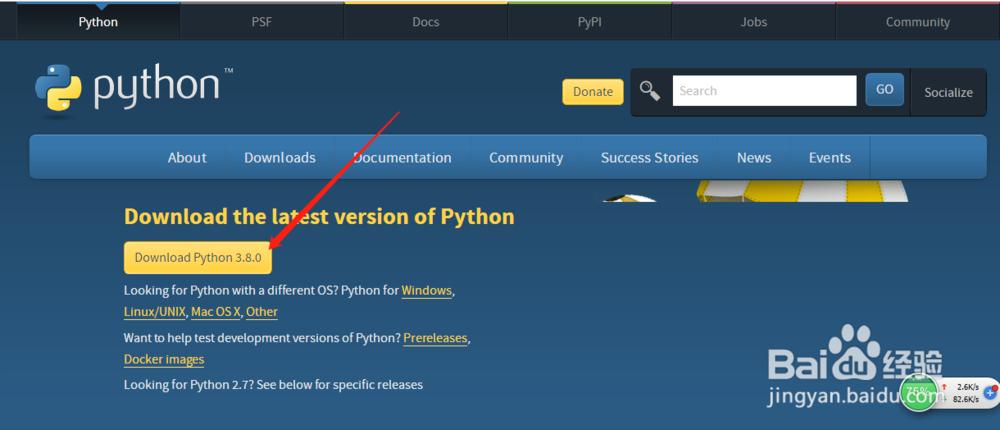Expand the Documentation navigation menu
The height and width of the screenshot is (430, 1000).
pos(402,157)
